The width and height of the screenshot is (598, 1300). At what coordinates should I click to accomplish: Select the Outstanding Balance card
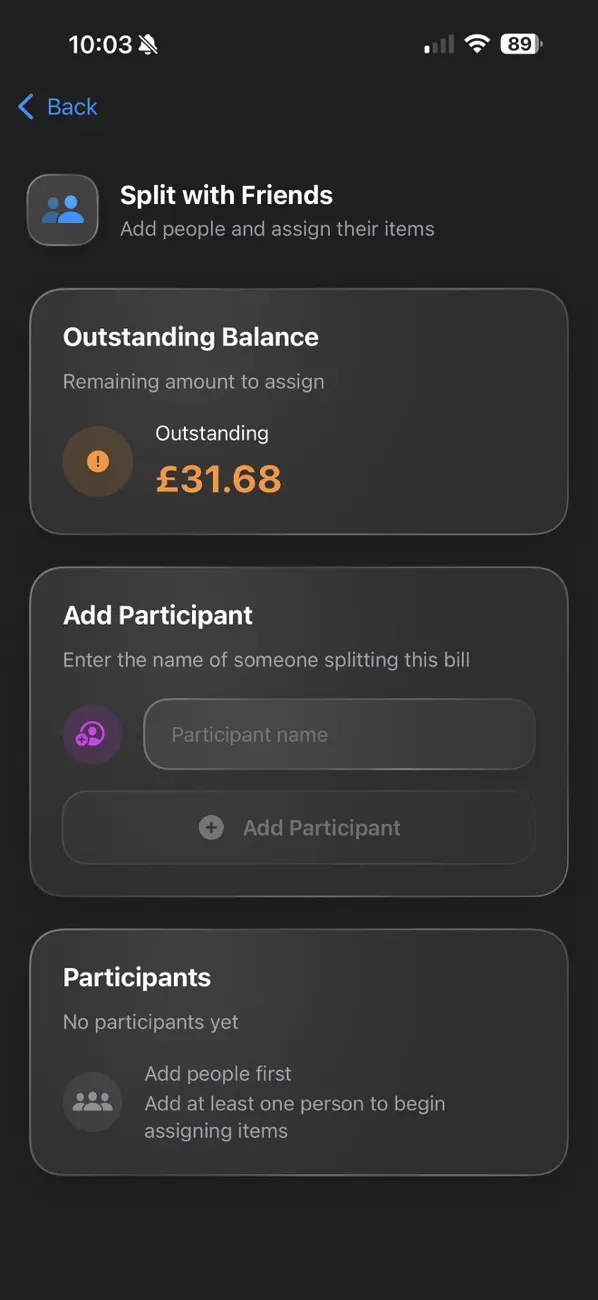pyautogui.click(x=299, y=410)
